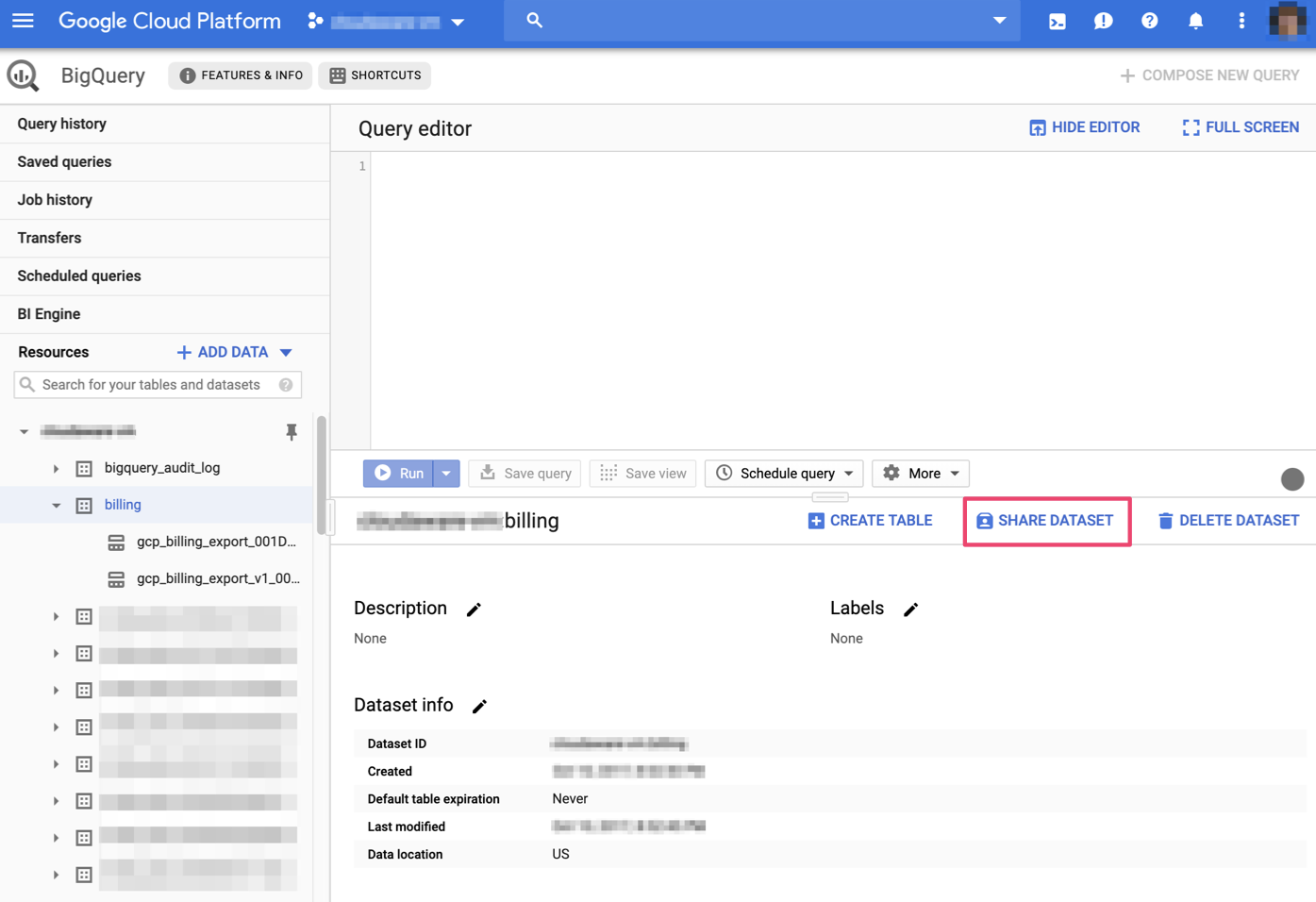Viewport: 1316px width, 902px height.
Task: Expand the search bar dropdown arrow
Action: [999, 21]
